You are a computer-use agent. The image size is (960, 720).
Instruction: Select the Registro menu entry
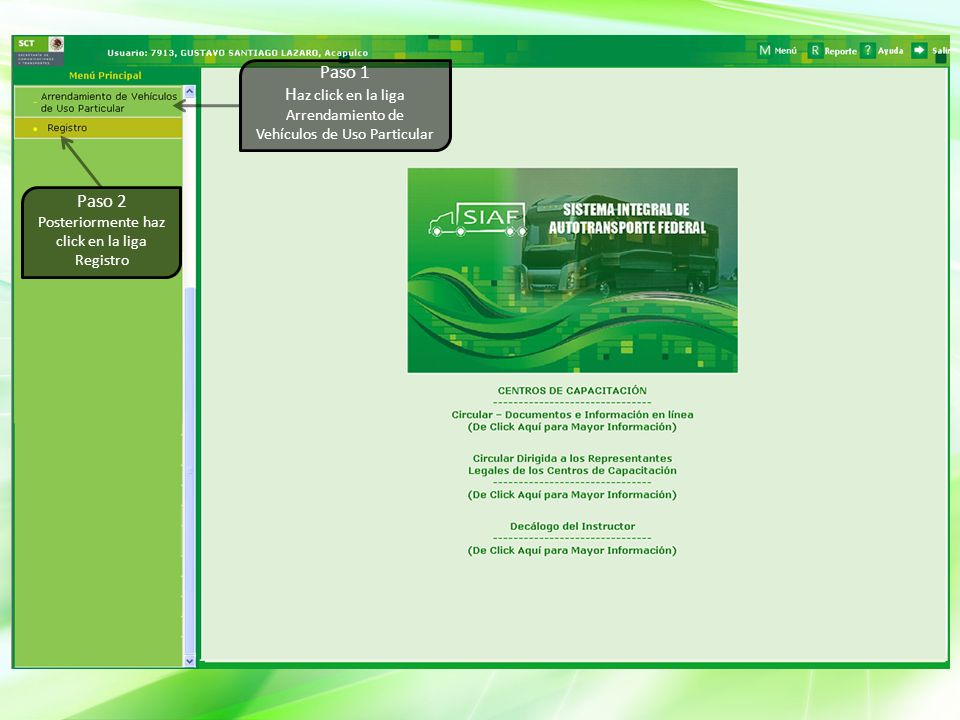67,128
